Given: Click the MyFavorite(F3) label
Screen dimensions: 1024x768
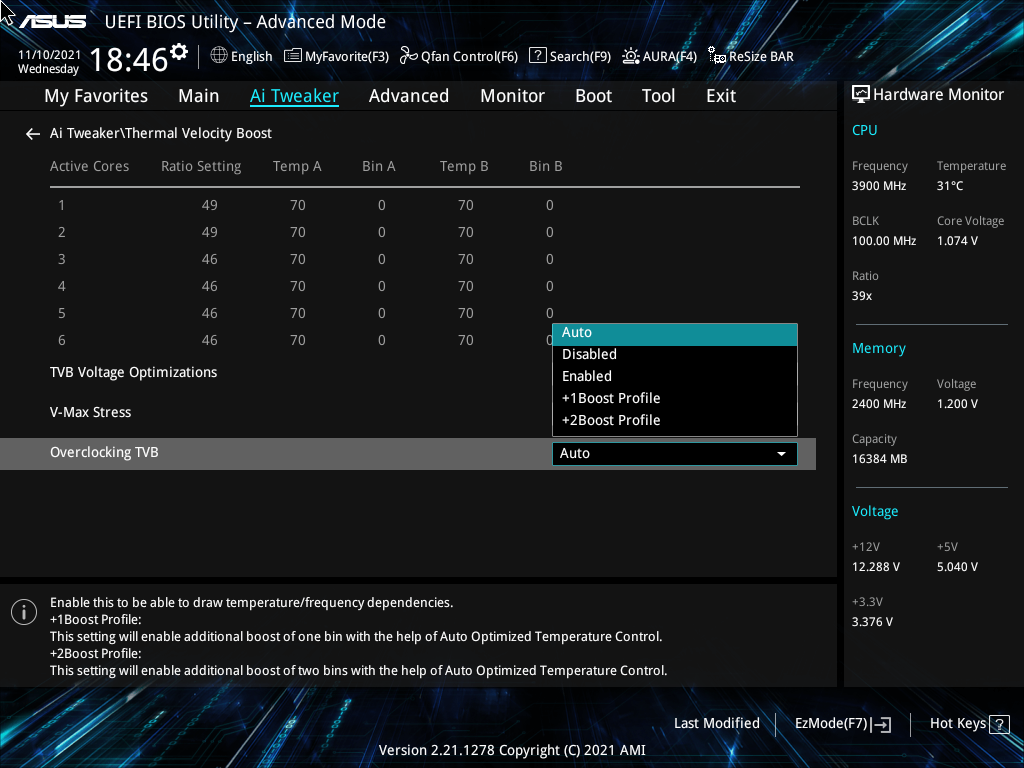Looking at the screenshot, I should pos(347,57).
